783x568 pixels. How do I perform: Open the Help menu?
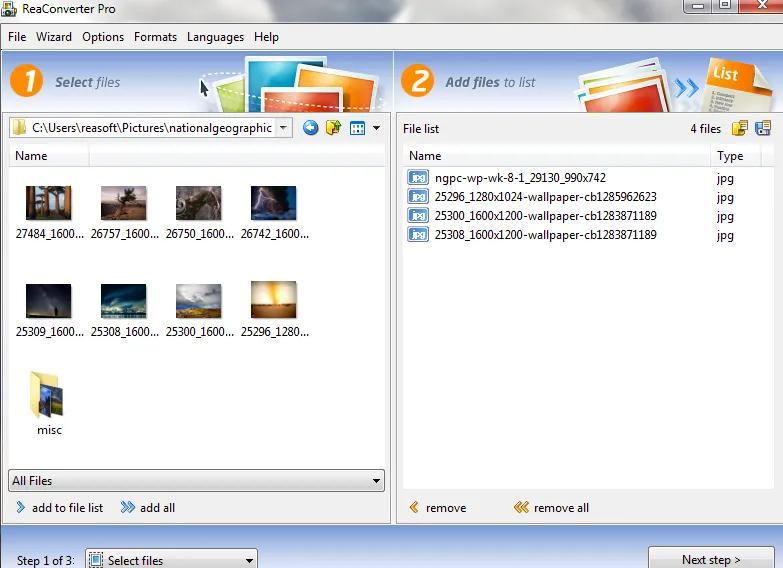click(x=266, y=37)
